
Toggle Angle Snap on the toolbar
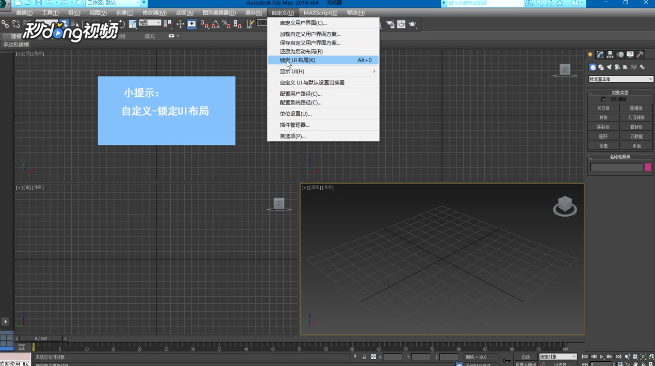tap(215, 24)
